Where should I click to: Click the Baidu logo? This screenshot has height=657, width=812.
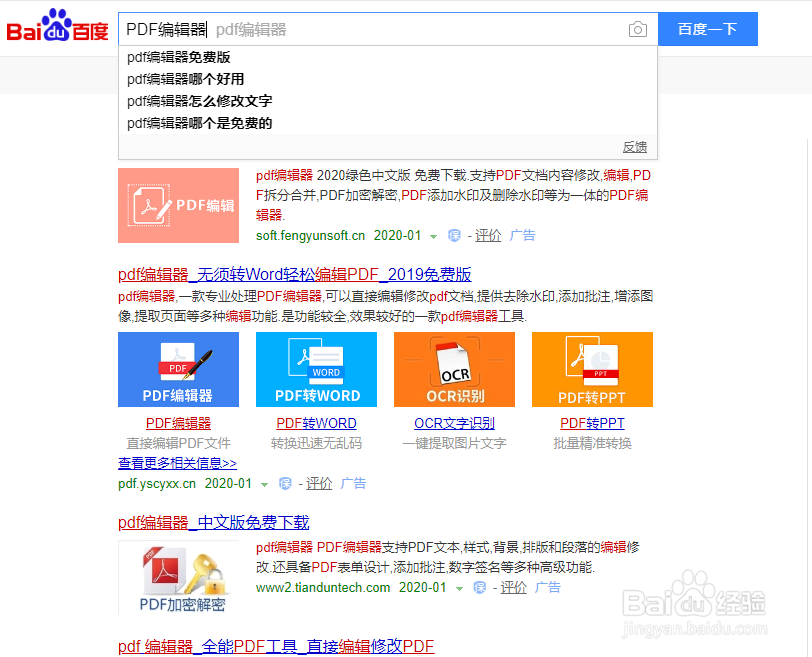(57, 26)
